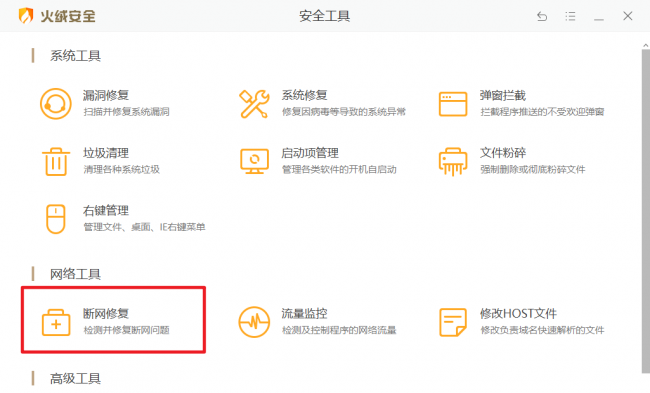Click the 系统修复 wrench and tools icon
The height and width of the screenshot is (393, 650).
tap(254, 104)
